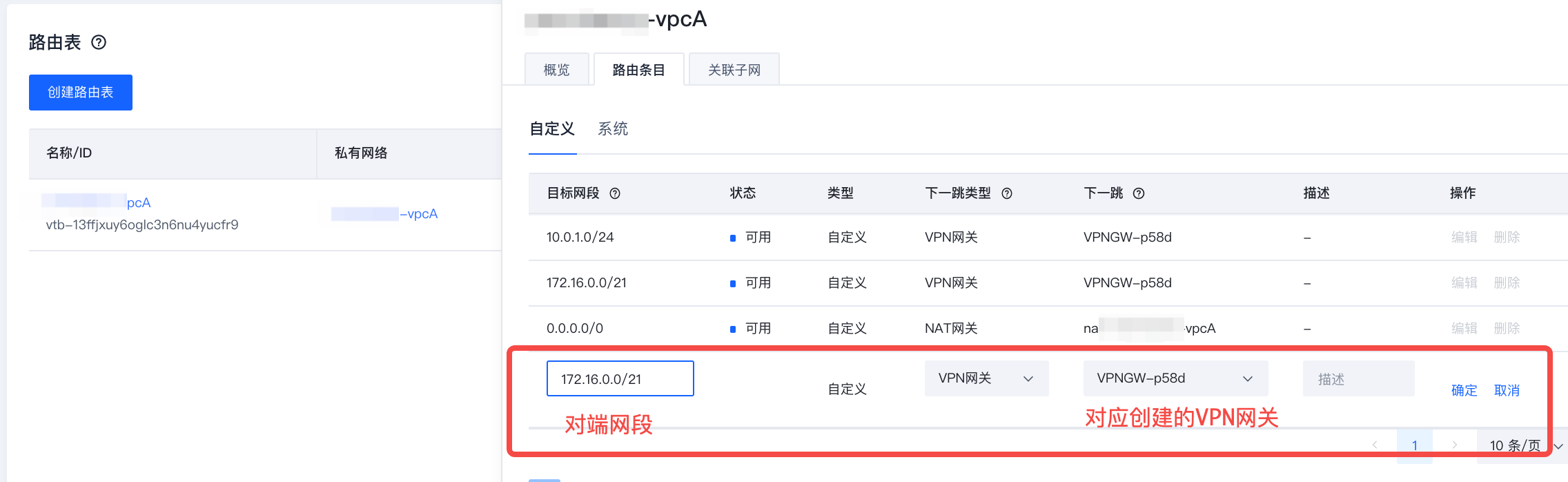
Task: Click help icon beside 下一跳类型 column header
Action: point(1006,193)
